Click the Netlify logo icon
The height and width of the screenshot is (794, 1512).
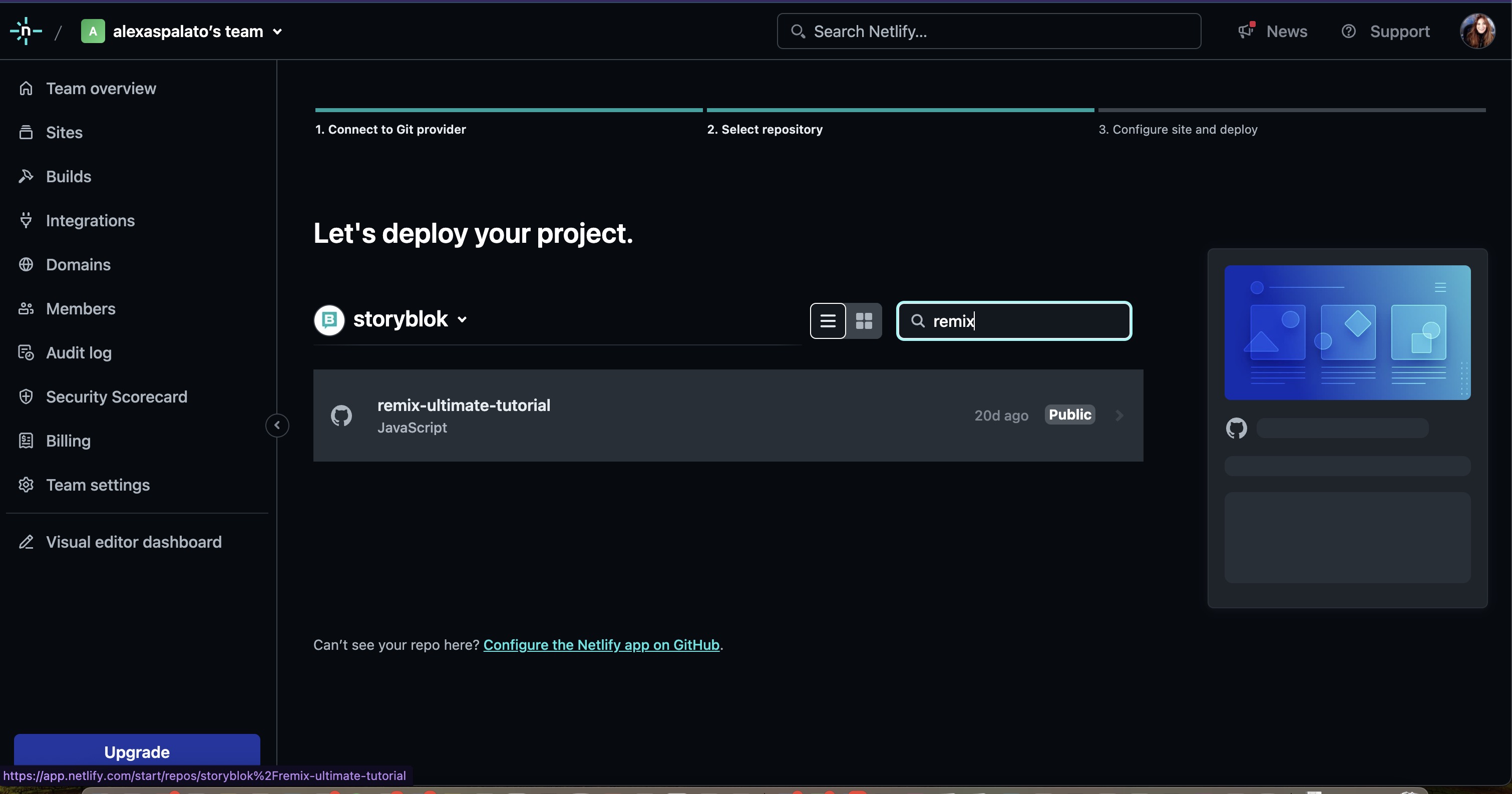click(x=26, y=31)
